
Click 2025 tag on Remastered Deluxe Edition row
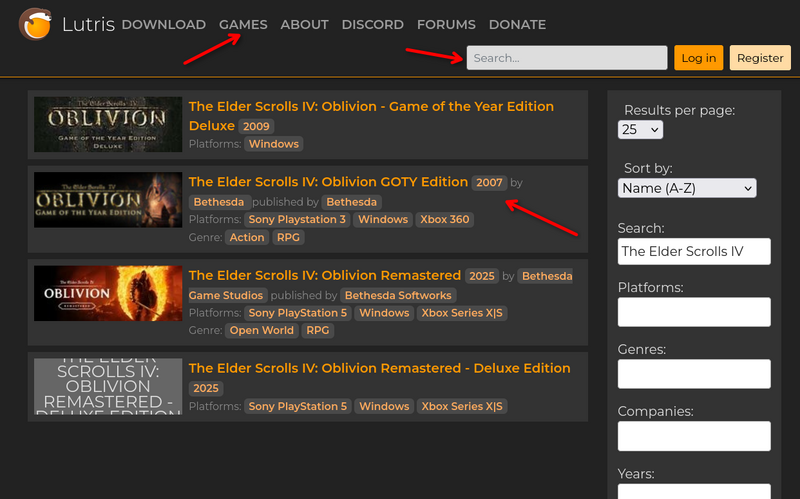pyautogui.click(x=206, y=388)
